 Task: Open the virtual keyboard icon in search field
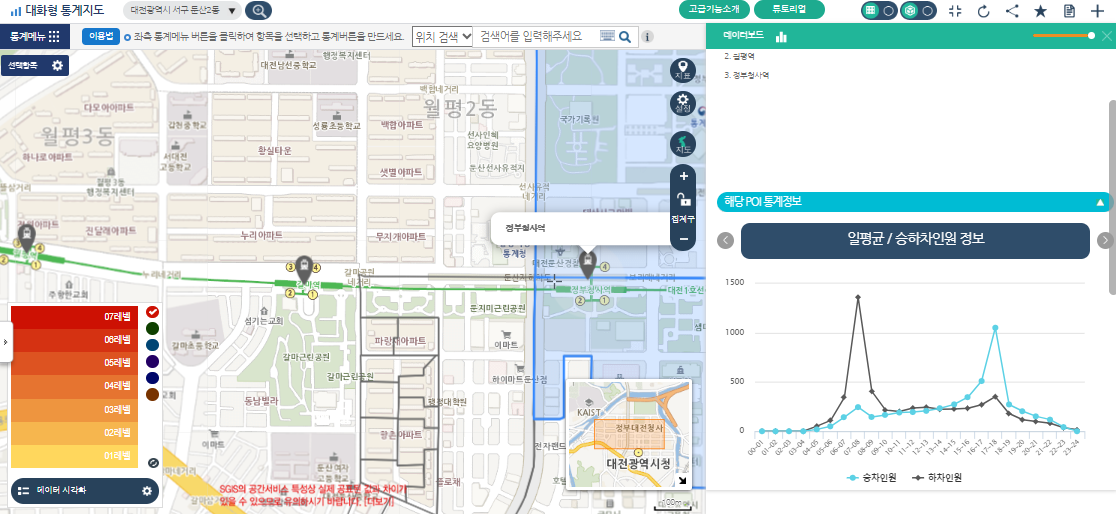[x=607, y=36]
